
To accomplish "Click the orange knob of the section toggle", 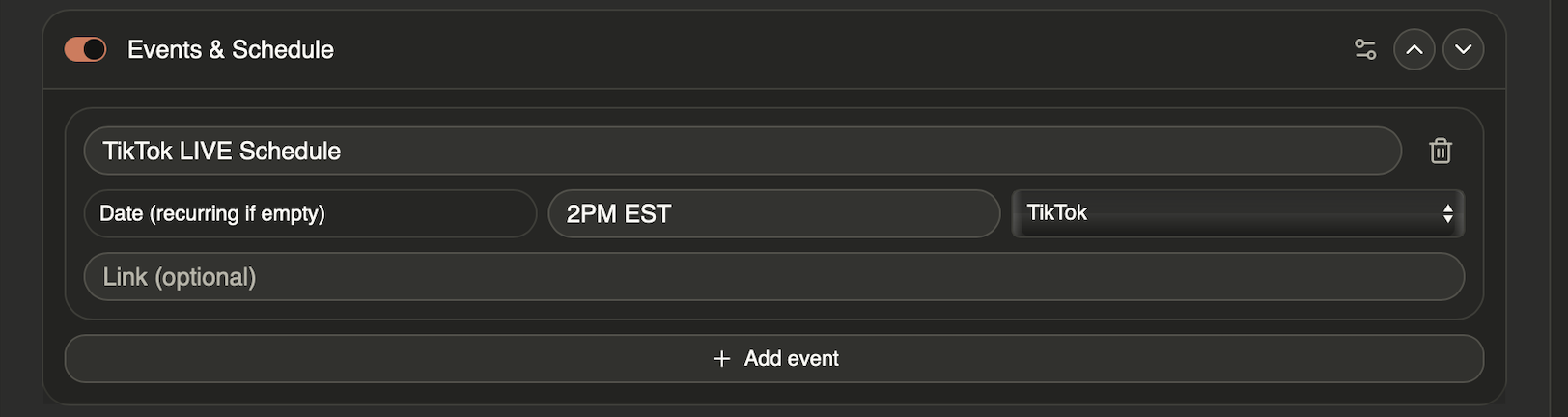I will [x=95, y=49].
